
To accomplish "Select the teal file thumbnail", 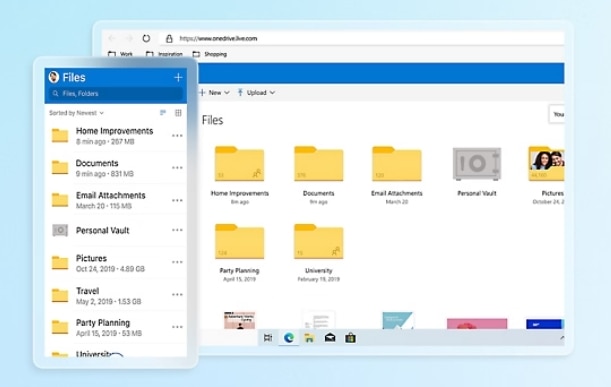I will 397,320.
